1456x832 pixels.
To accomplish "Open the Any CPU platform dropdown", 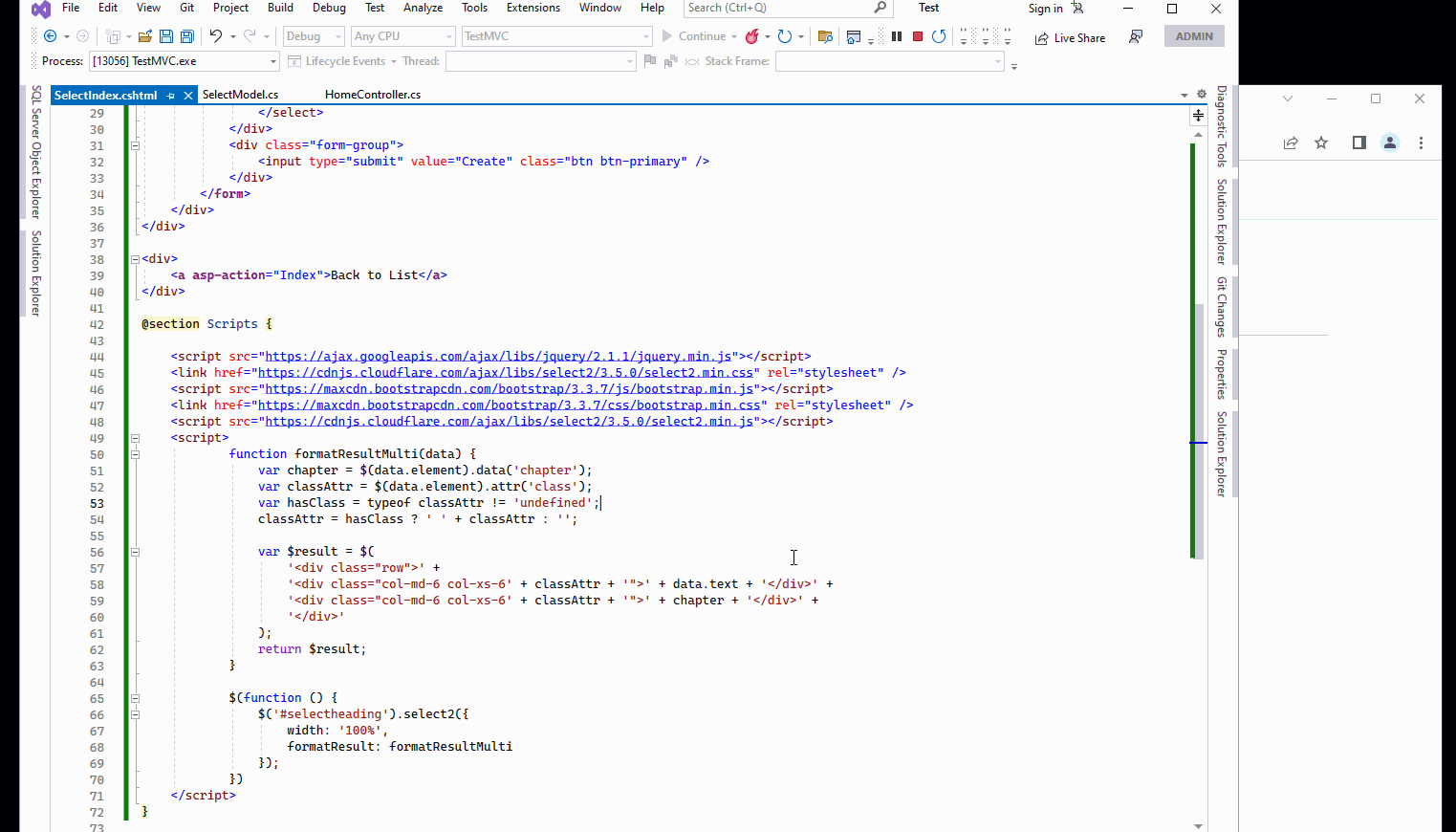I will [402, 36].
